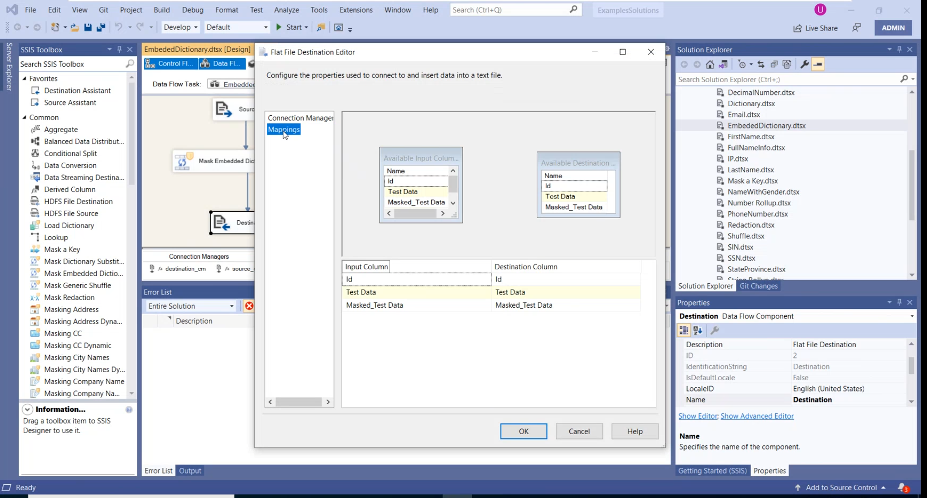927x498 pixels.
Task: Click the Save All toolbar icon
Action: 101,27
